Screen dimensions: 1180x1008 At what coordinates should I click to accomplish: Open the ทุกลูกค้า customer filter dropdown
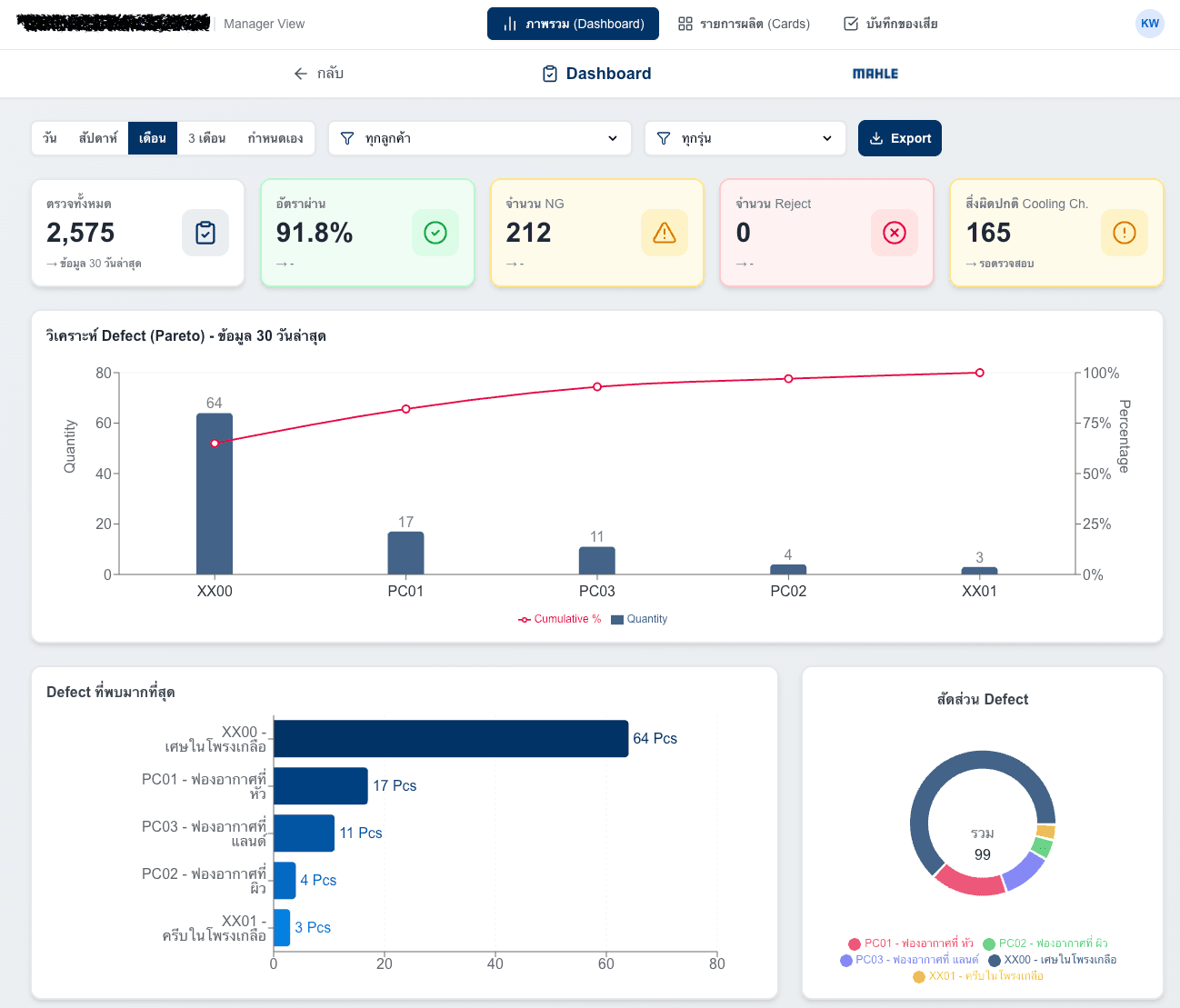point(480,138)
